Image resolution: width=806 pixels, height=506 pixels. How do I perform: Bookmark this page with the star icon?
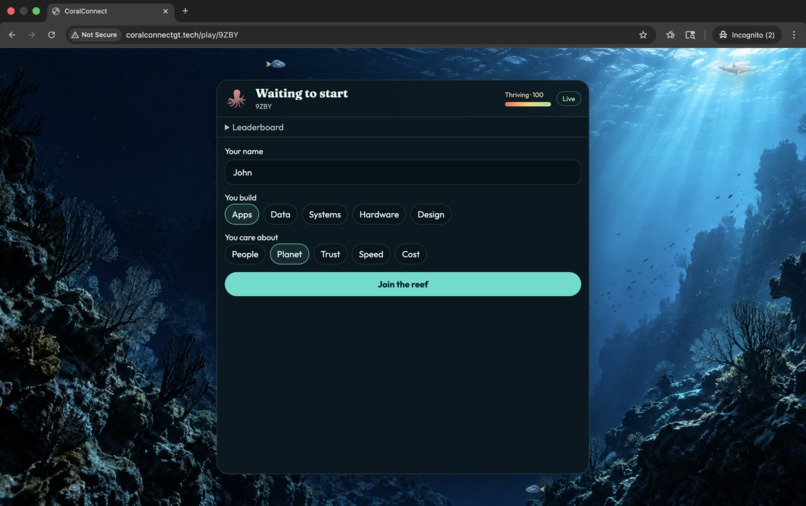pyautogui.click(x=643, y=35)
